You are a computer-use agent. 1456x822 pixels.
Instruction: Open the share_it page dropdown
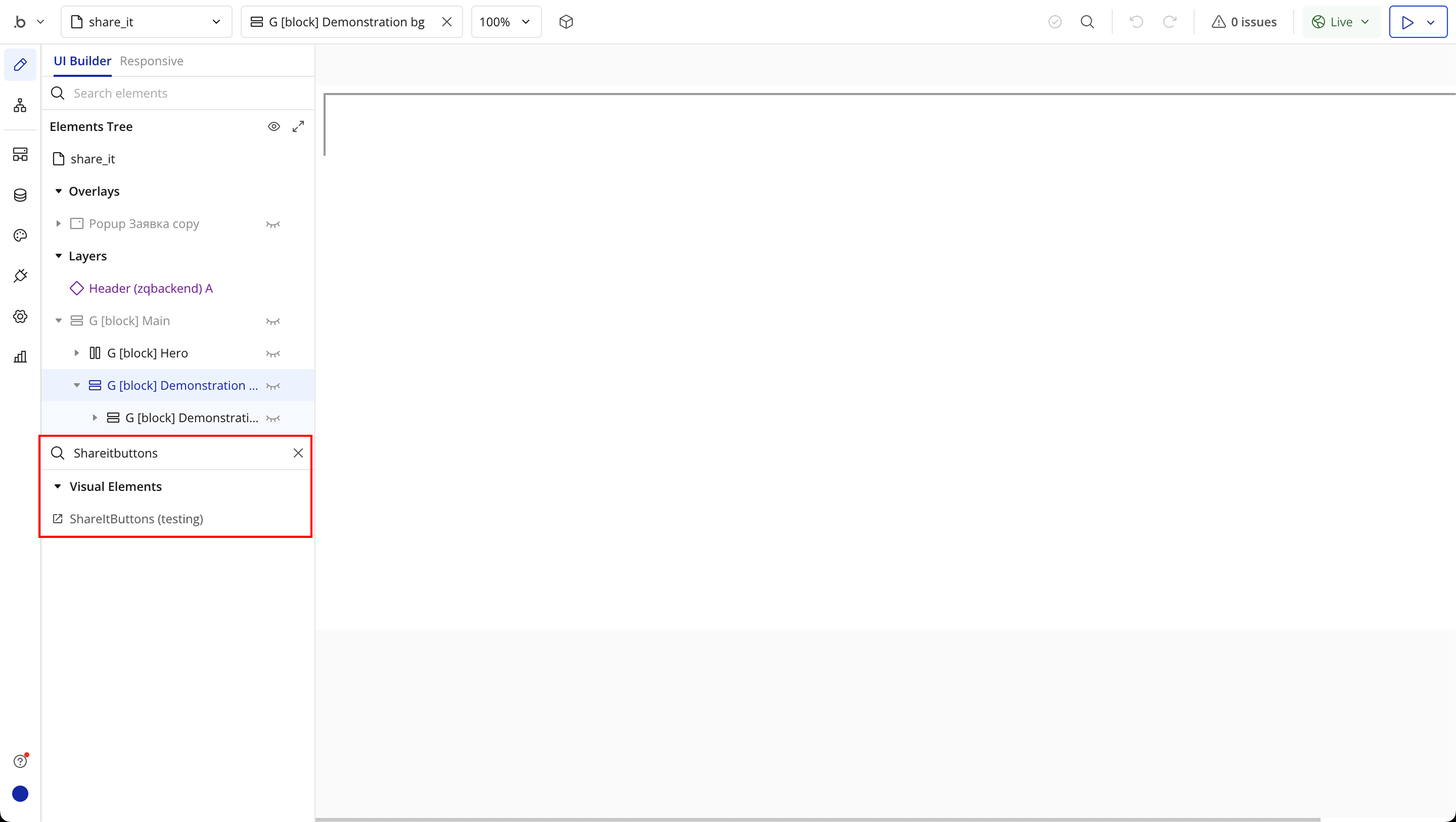coord(146,22)
